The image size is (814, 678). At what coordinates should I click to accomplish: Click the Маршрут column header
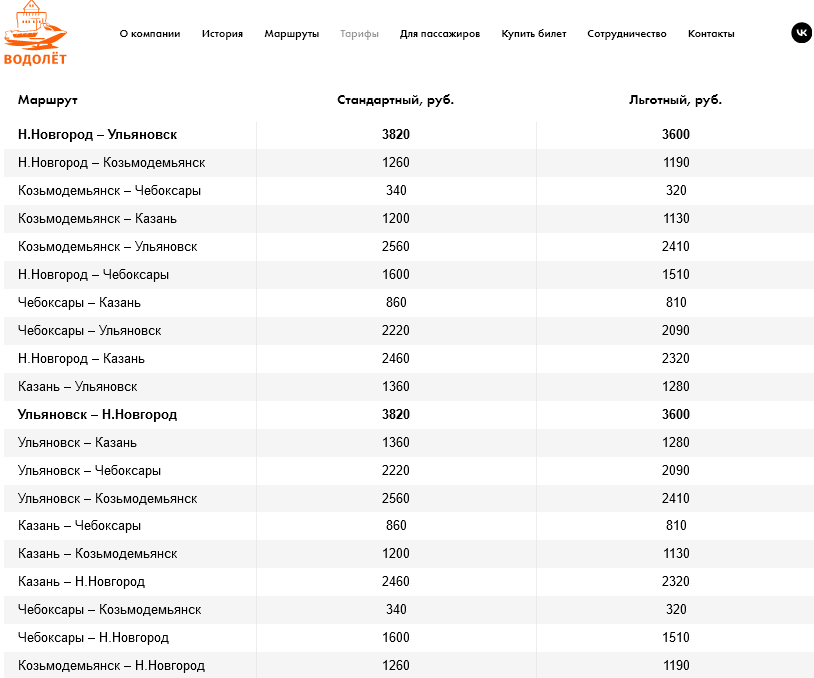click(x=48, y=100)
